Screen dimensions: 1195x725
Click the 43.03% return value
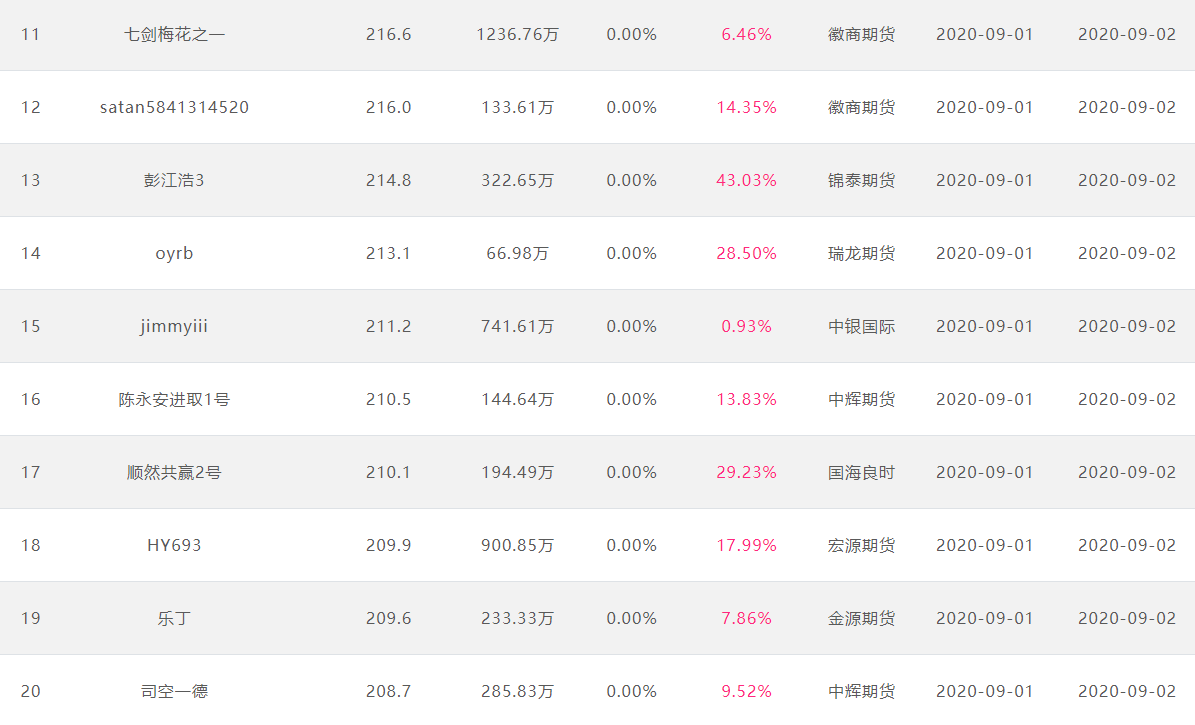[x=746, y=181]
